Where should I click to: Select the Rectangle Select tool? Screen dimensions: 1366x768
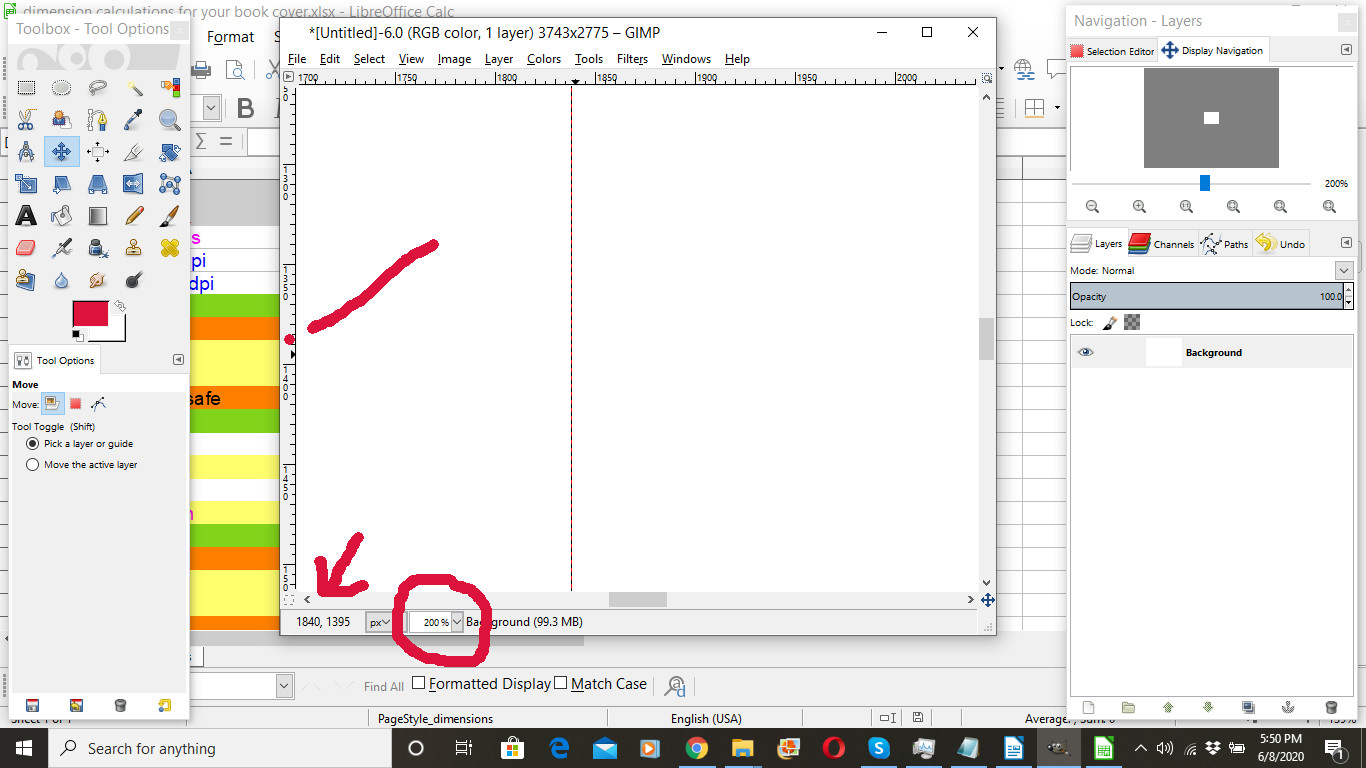point(26,88)
